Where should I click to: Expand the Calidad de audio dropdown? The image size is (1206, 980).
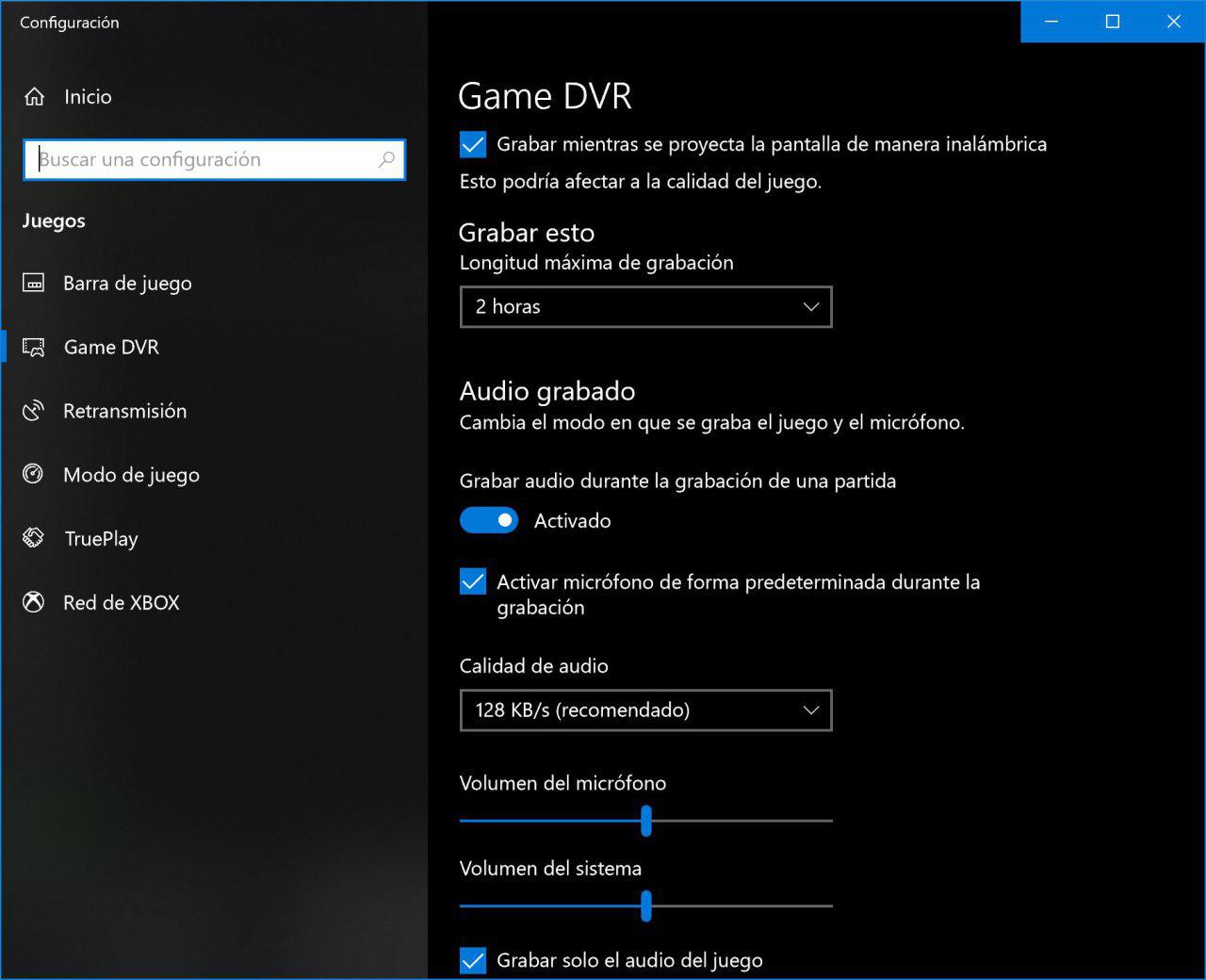[x=645, y=710]
